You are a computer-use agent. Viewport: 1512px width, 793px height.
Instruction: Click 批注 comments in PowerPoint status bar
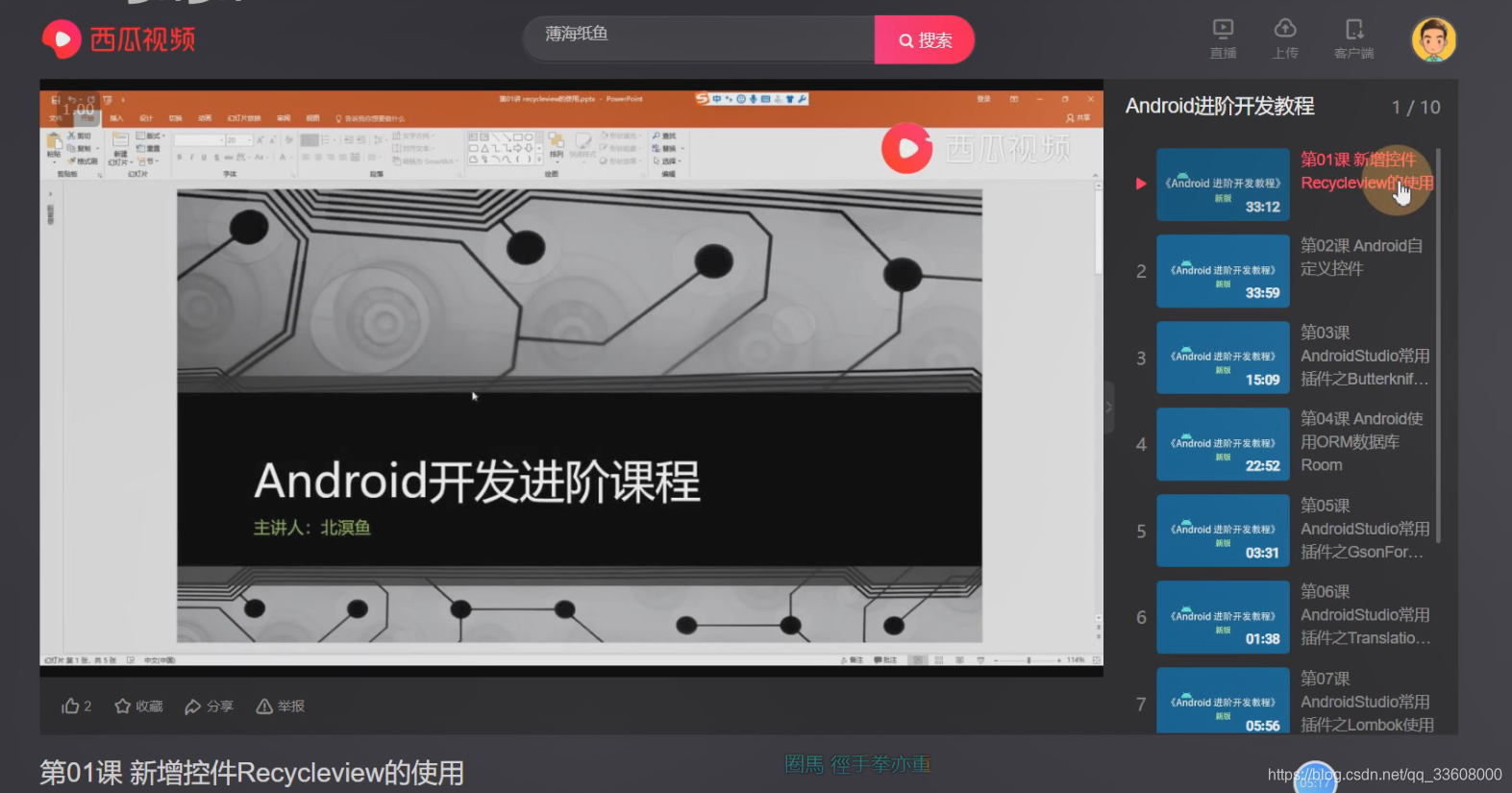point(884,660)
